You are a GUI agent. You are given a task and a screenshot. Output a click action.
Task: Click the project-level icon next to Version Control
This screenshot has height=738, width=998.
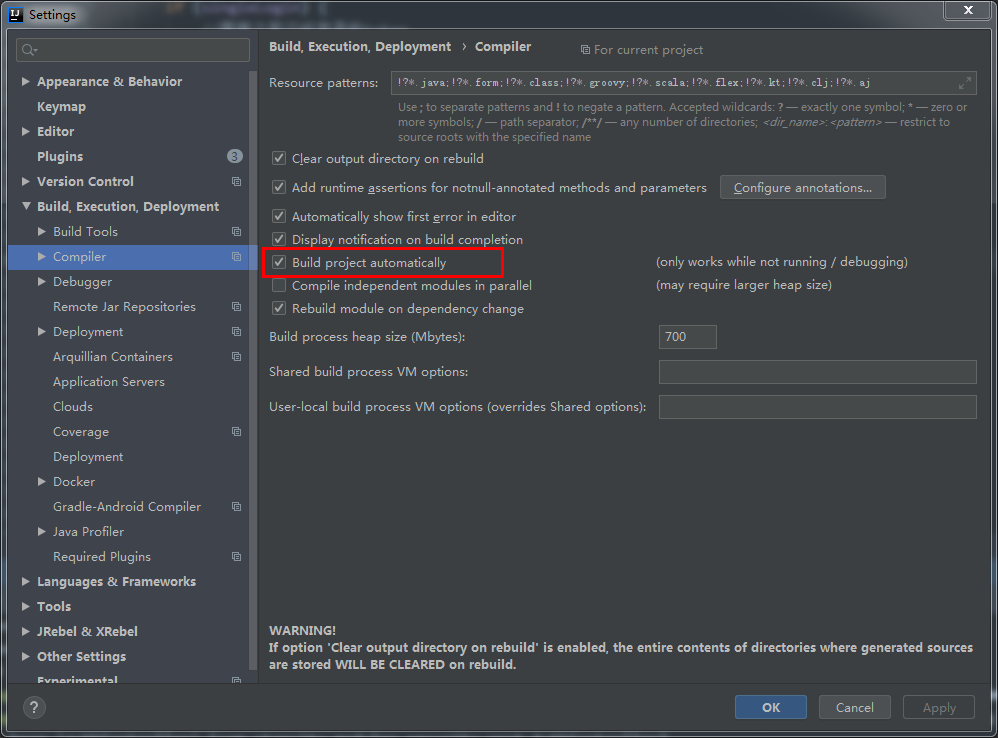[x=236, y=181]
